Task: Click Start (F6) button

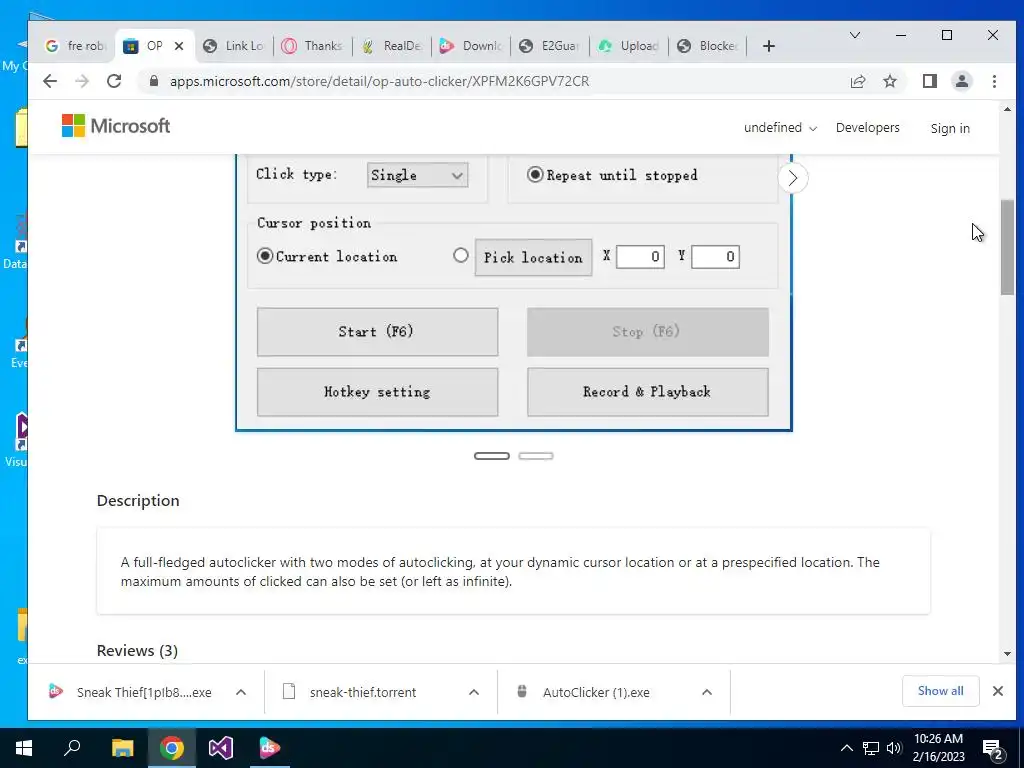Action: click(x=377, y=332)
